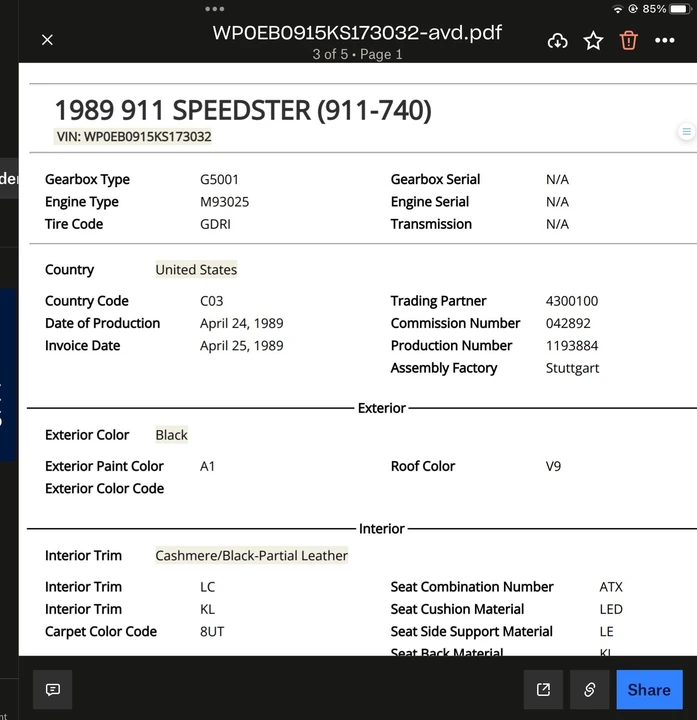Tap the Interior section heading
The height and width of the screenshot is (720, 697).
click(x=382, y=529)
